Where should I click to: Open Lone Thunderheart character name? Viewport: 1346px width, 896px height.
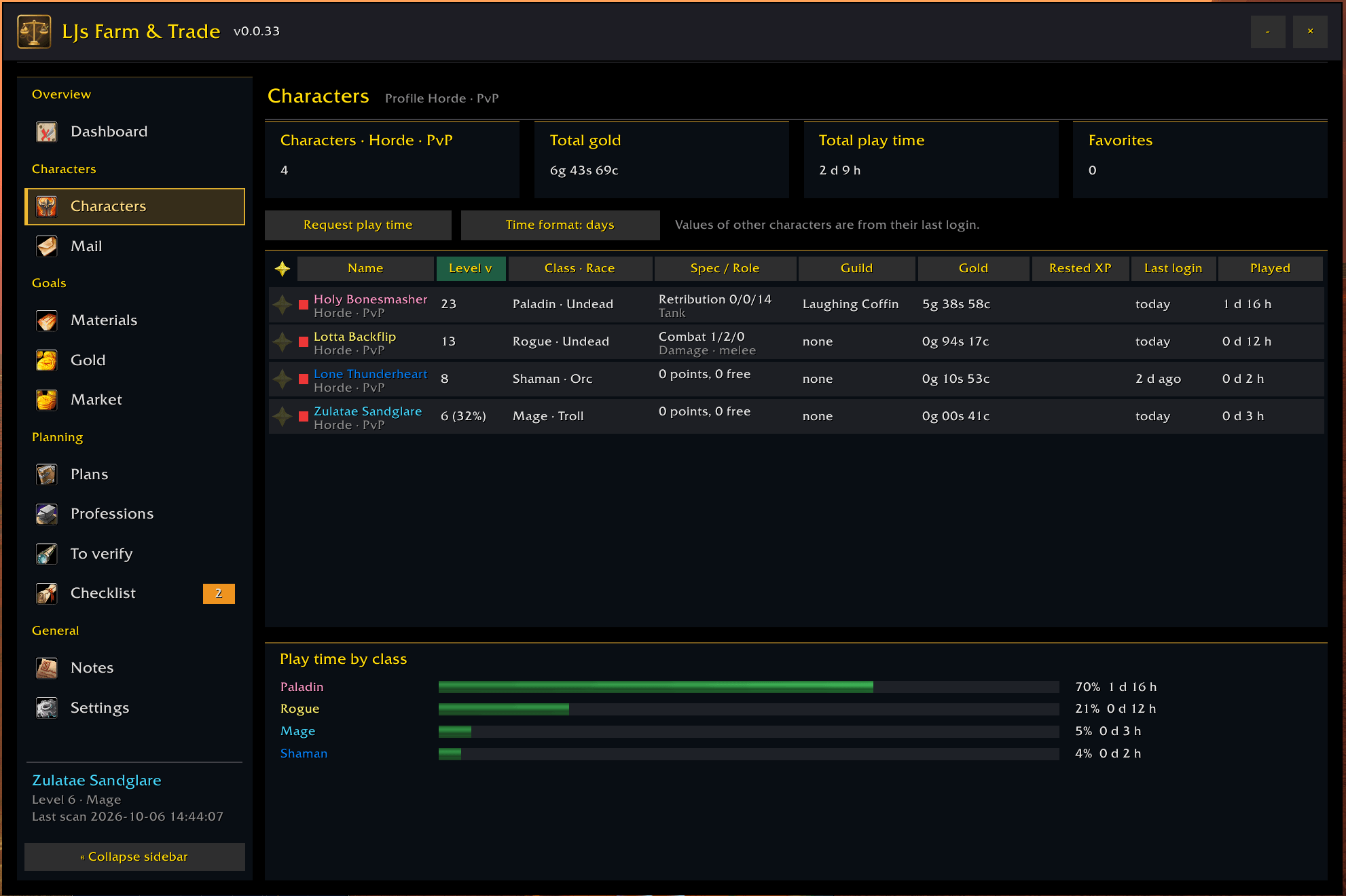pyautogui.click(x=371, y=374)
